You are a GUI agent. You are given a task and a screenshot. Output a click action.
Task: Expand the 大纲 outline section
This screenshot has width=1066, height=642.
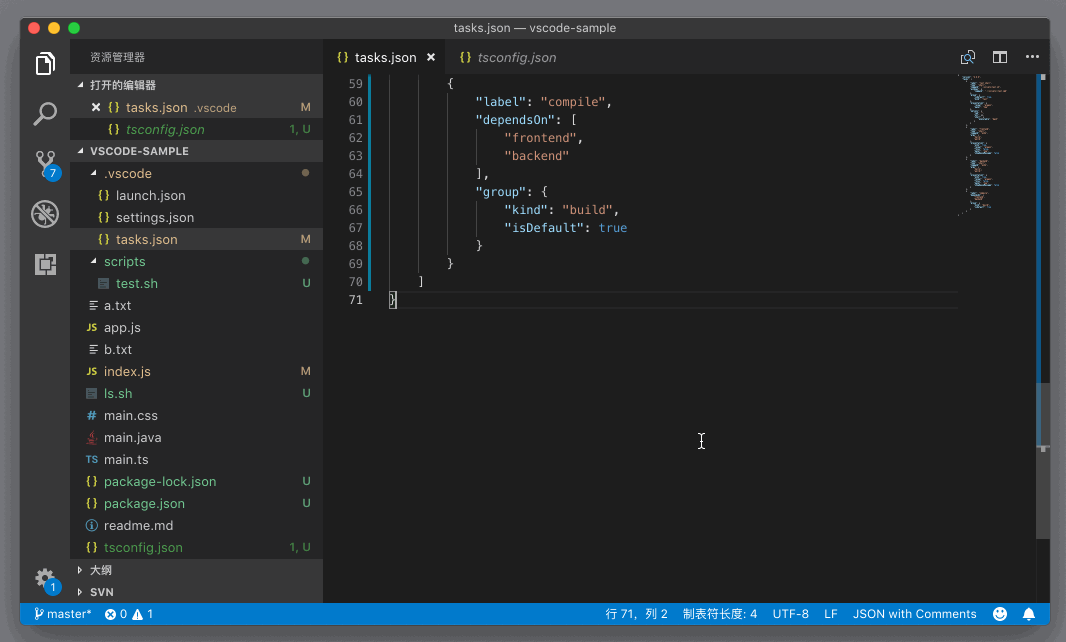[100, 570]
